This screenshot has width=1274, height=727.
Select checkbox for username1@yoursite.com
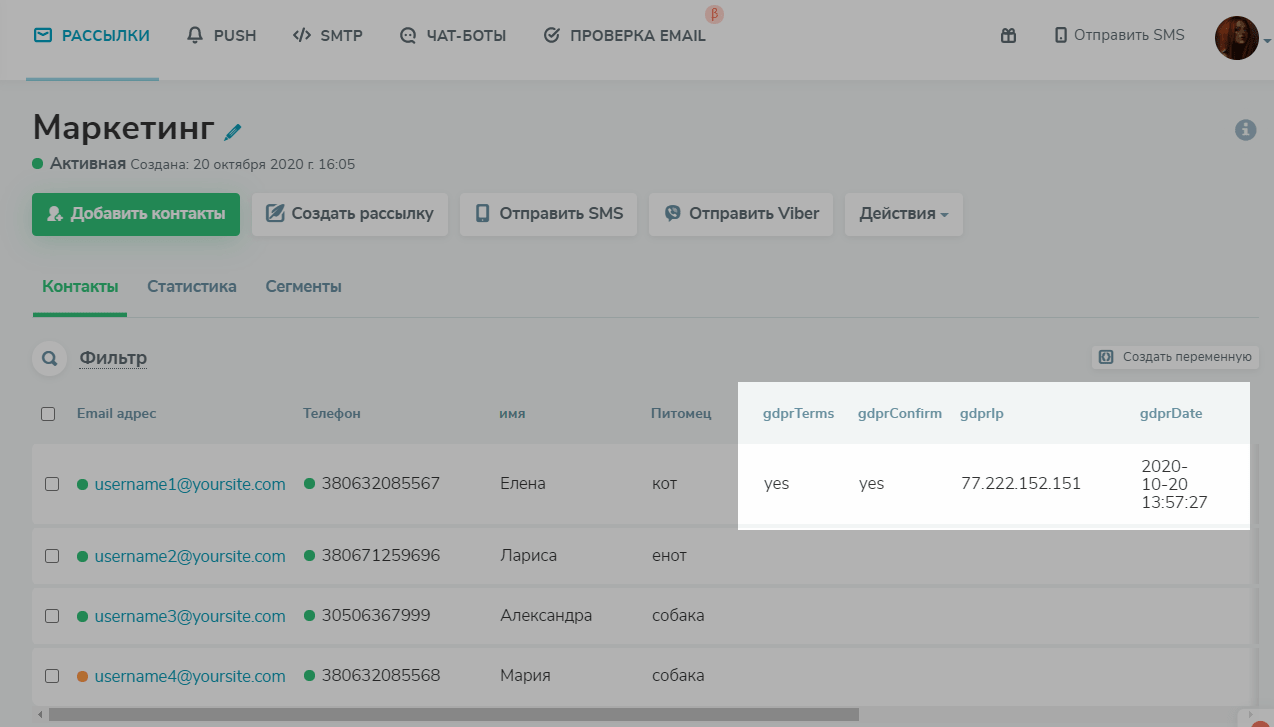click(52, 484)
